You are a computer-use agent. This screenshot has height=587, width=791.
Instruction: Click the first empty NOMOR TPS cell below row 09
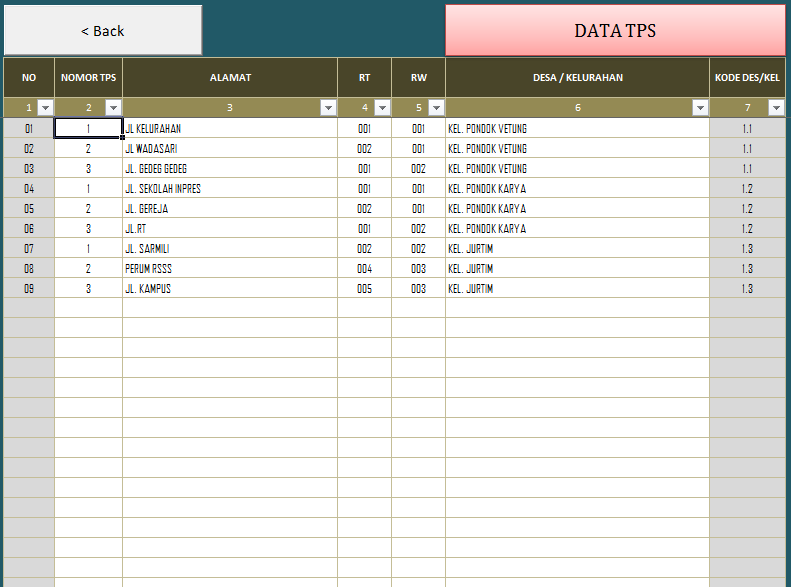click(x=88, y=308)
